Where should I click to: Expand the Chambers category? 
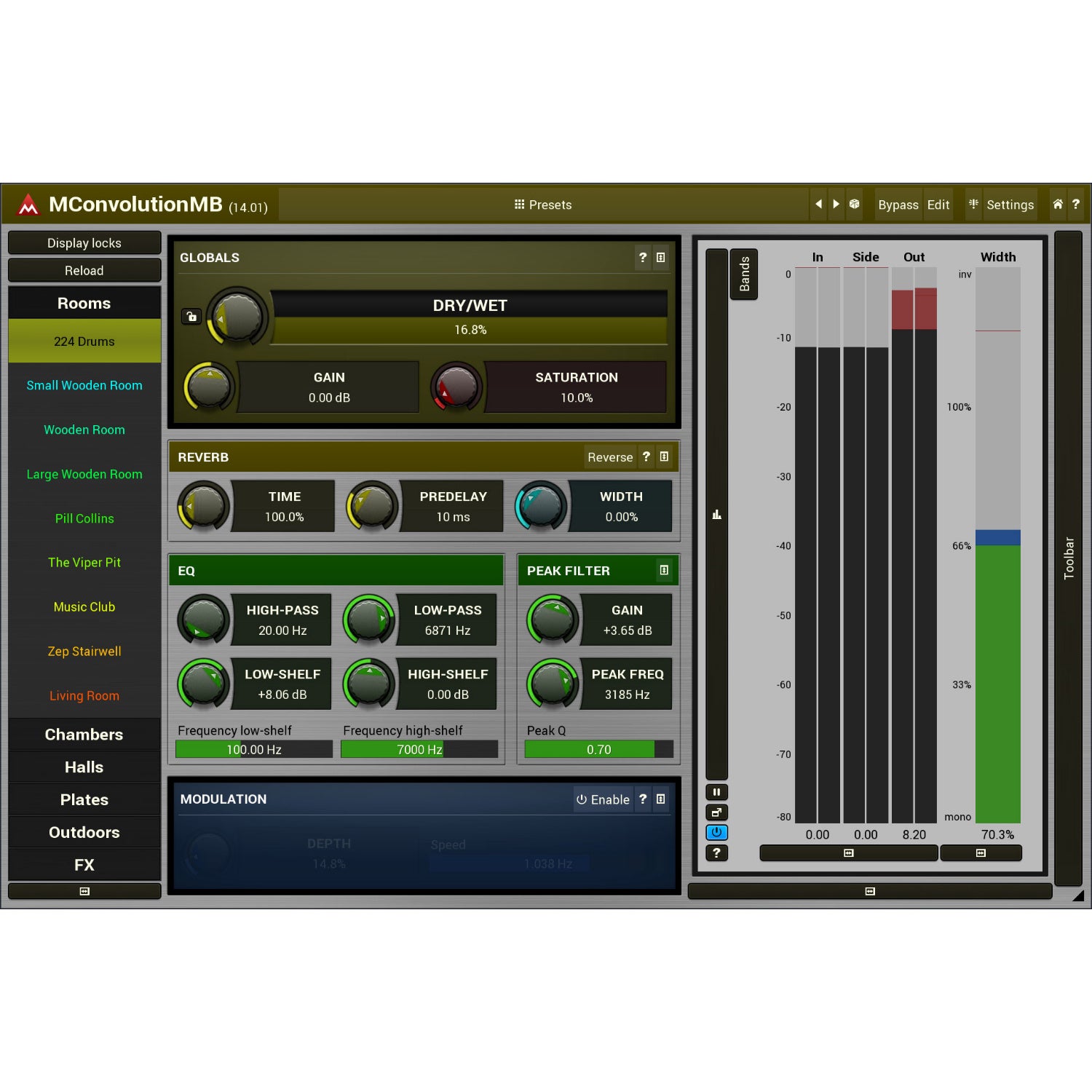pos(84,735)
